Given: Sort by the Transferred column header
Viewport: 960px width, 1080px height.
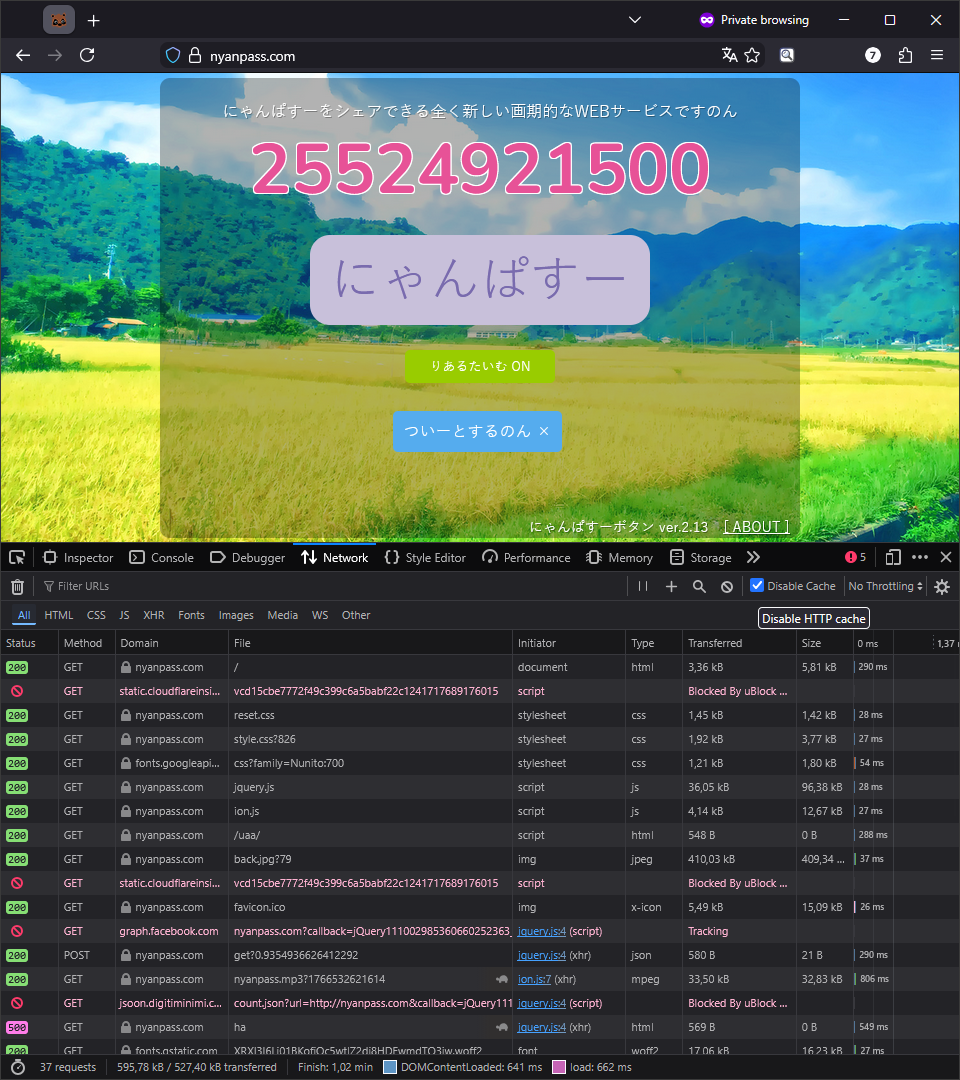Looking at the screenshot, I should coord(739,643).
